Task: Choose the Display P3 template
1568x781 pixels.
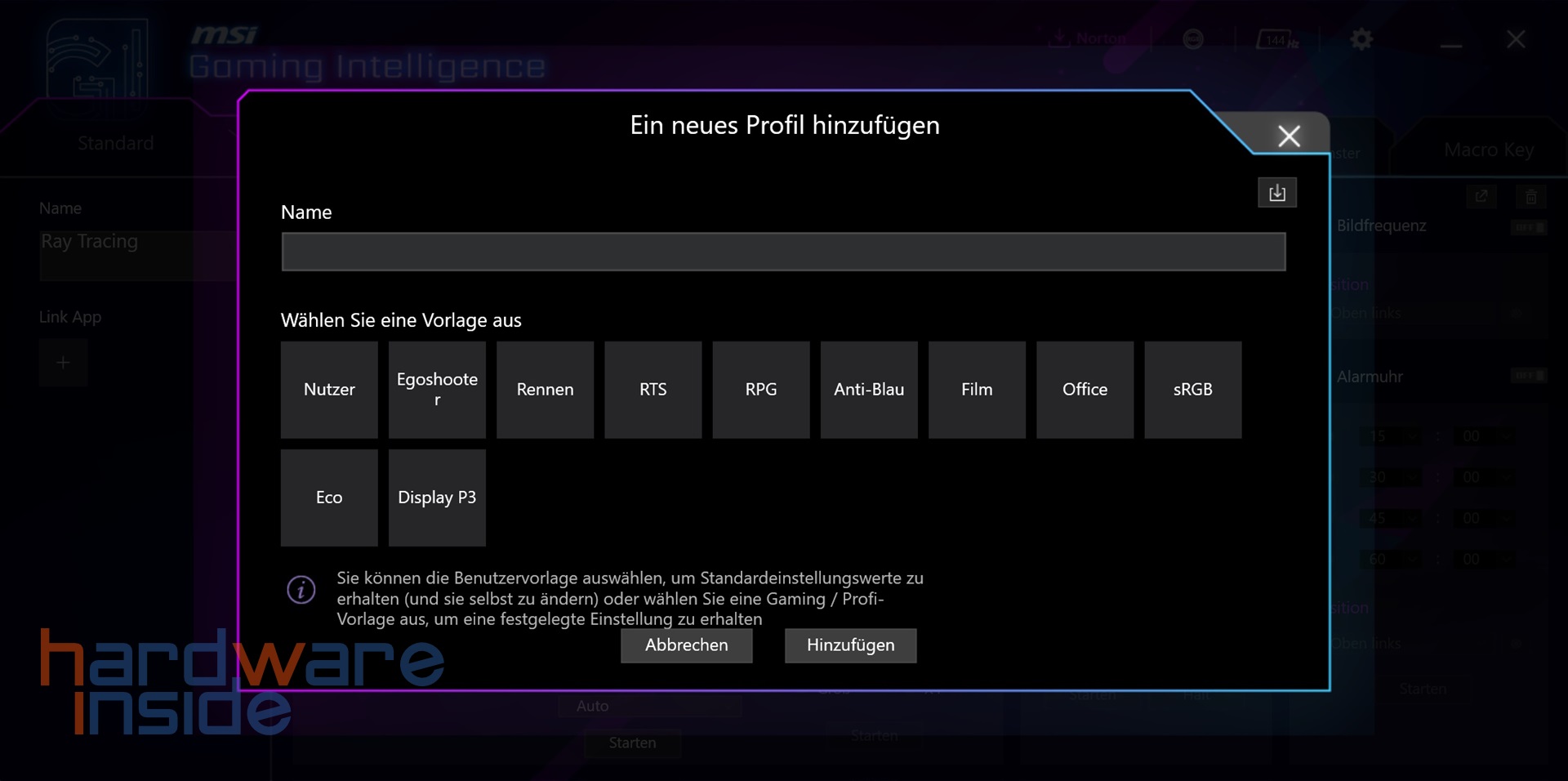Action: pos(437,498)
